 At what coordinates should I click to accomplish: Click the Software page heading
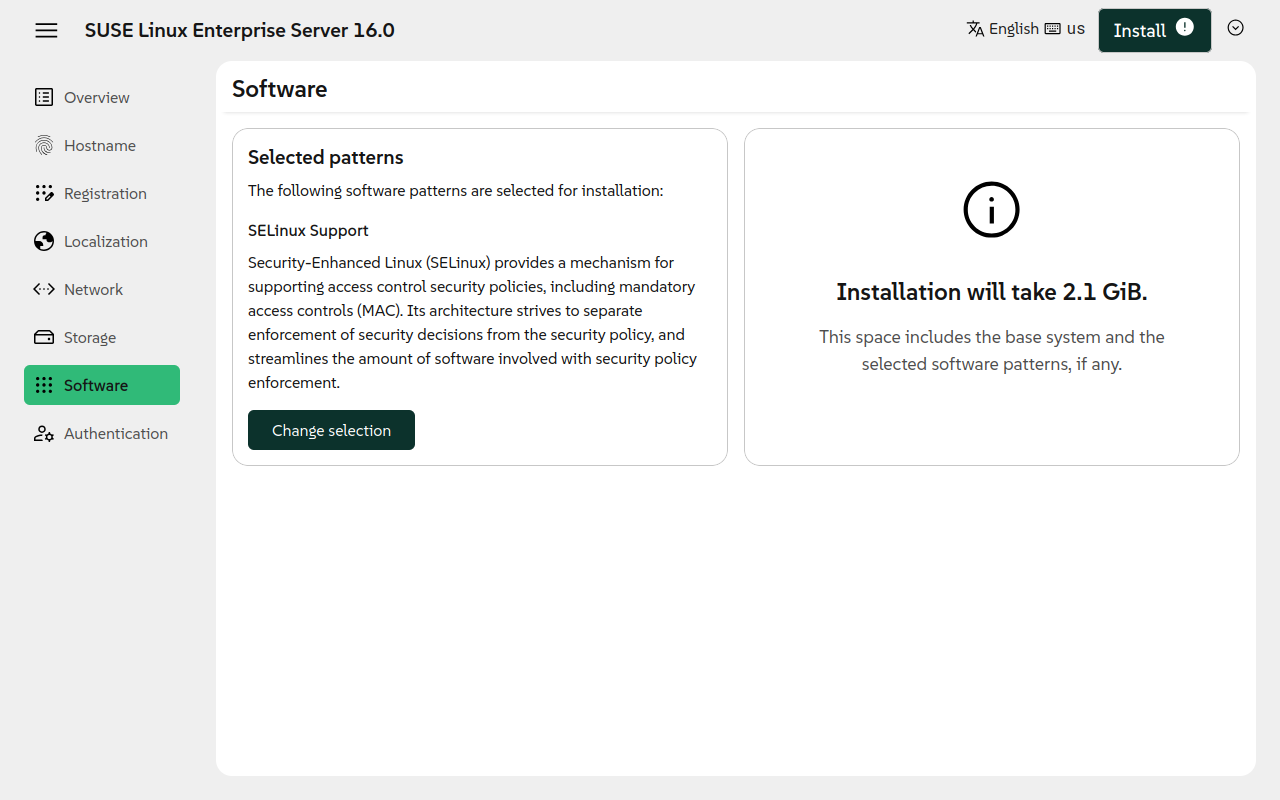click(279, 89)
